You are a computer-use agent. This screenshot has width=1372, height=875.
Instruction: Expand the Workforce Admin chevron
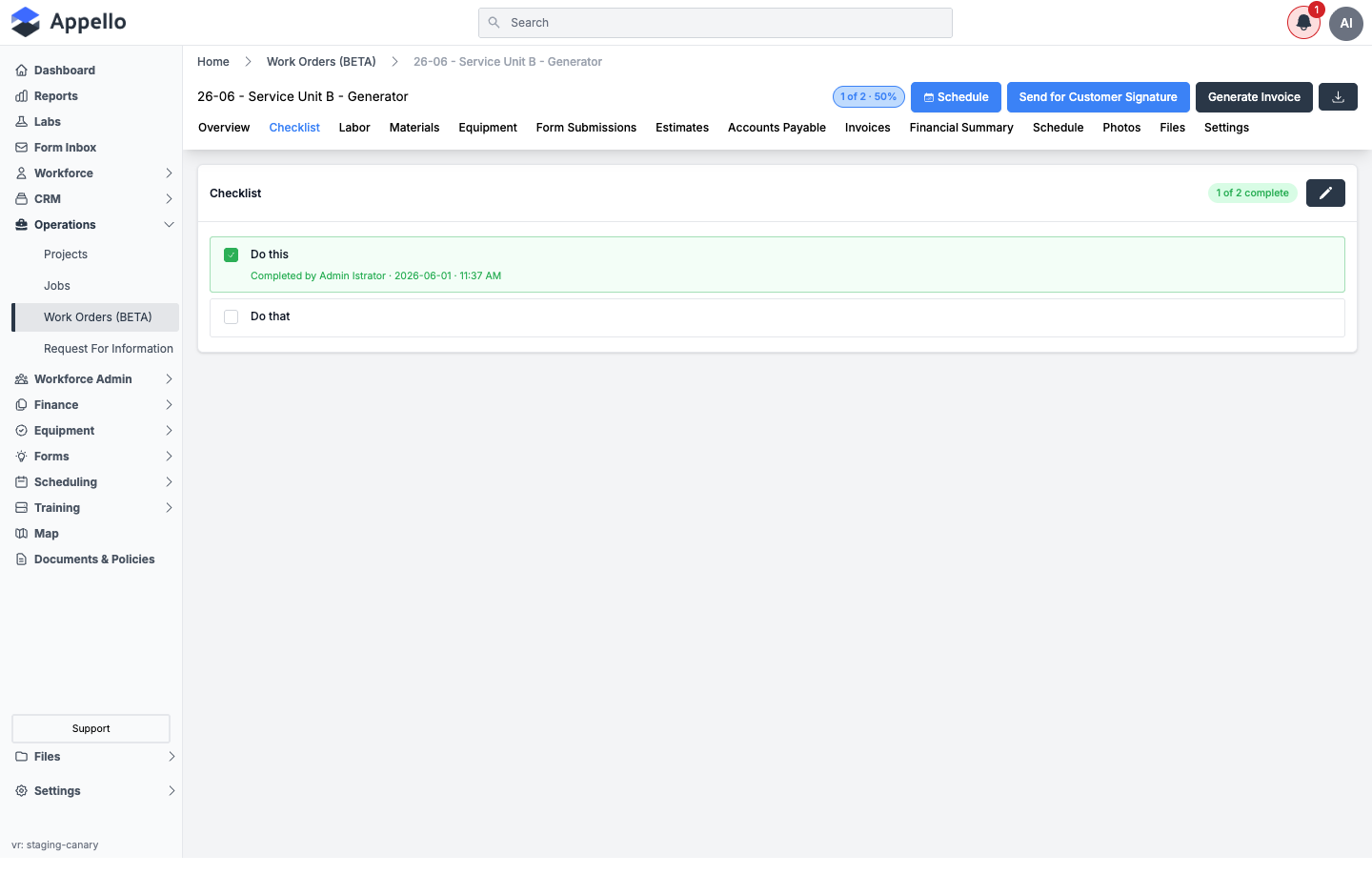pos(169,379)
